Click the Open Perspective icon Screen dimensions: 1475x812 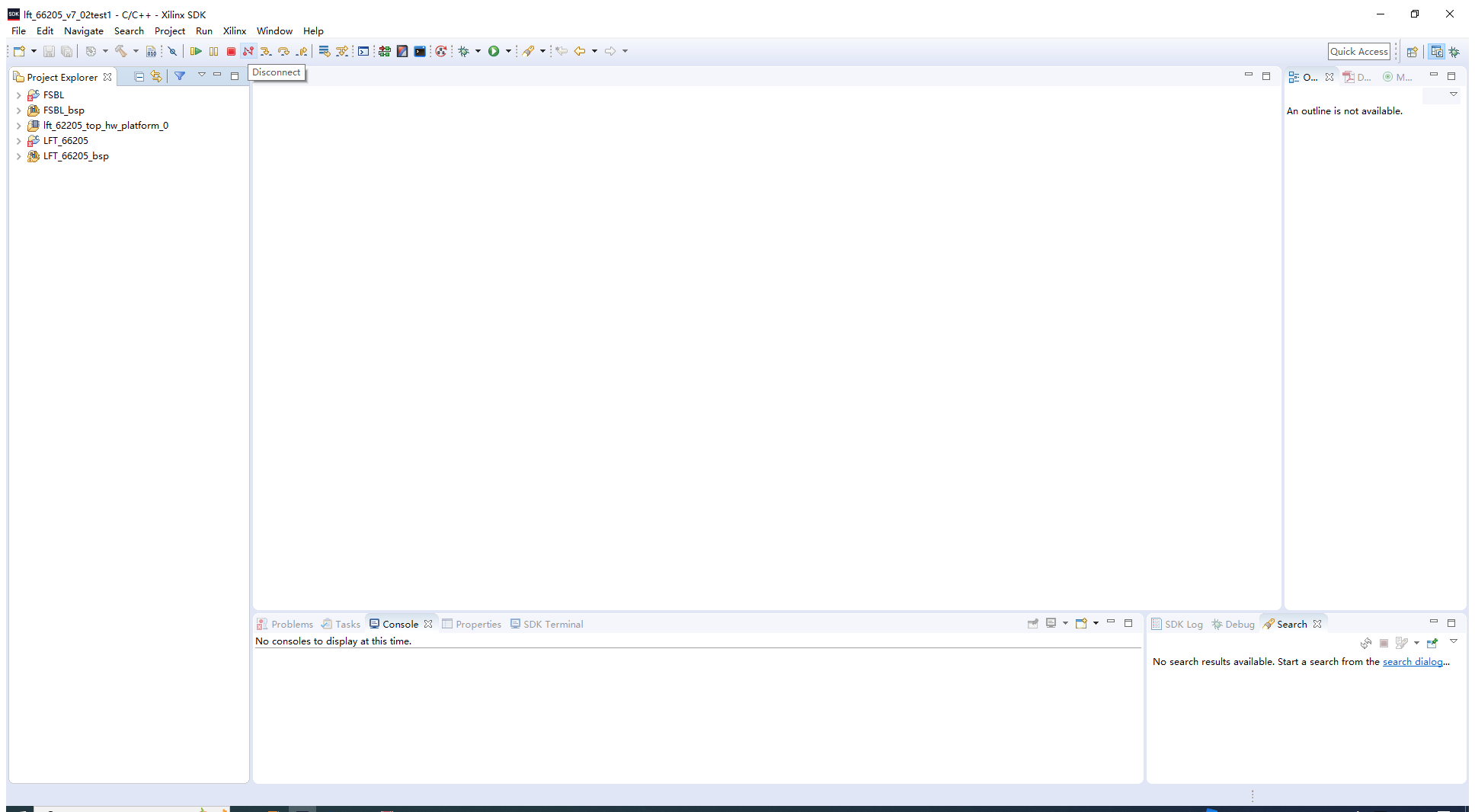(1412, 52)
